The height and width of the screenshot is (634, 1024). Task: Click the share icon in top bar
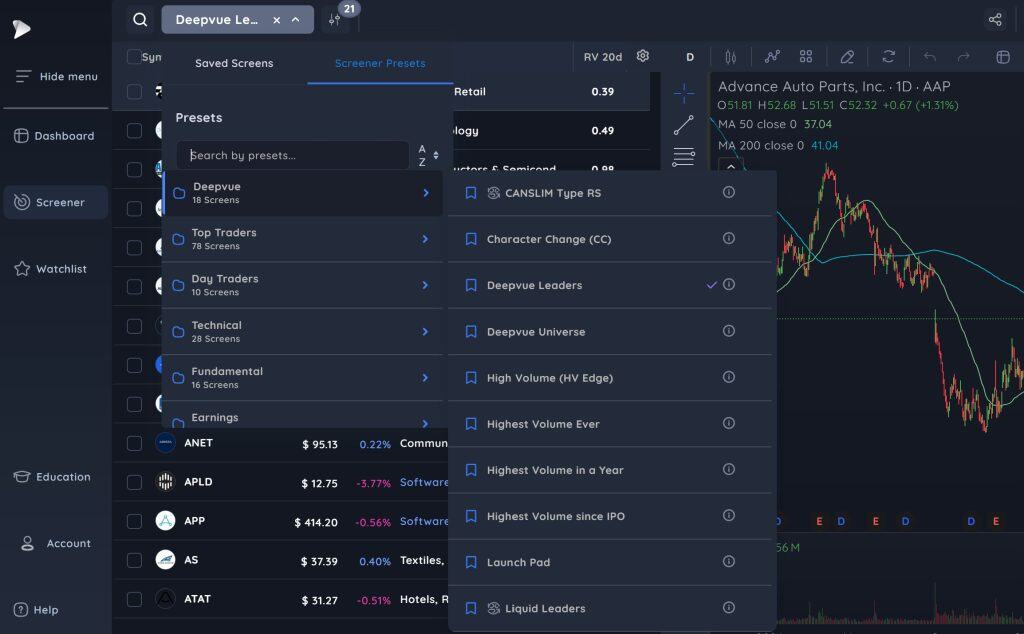(x=995, y=20)
